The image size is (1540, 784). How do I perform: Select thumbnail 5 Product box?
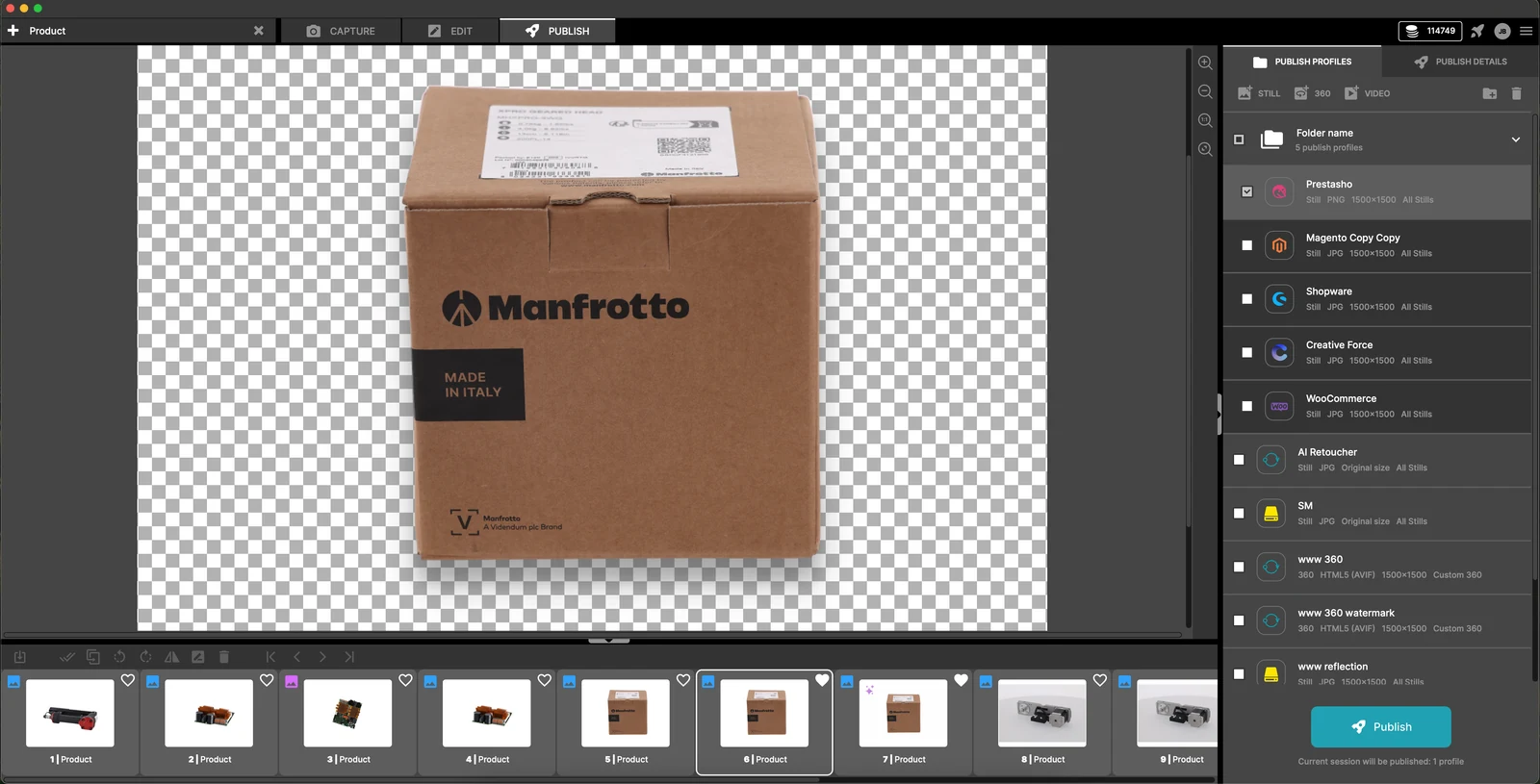point(626,714)
